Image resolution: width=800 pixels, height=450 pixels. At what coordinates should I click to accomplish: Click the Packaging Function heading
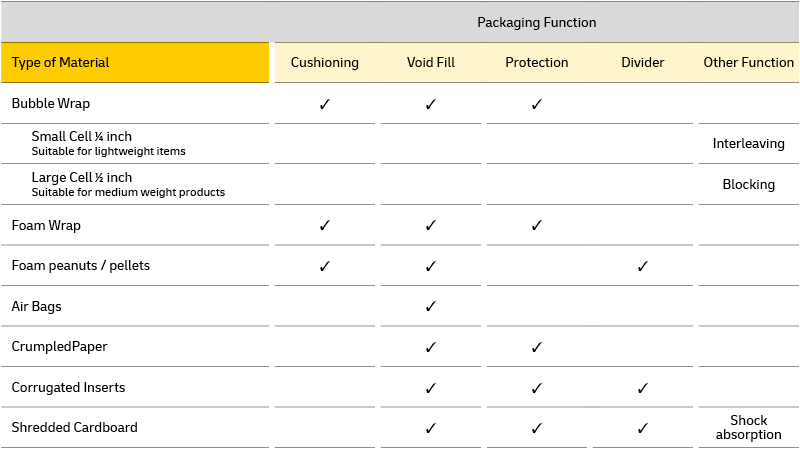(x=537, y=22)
